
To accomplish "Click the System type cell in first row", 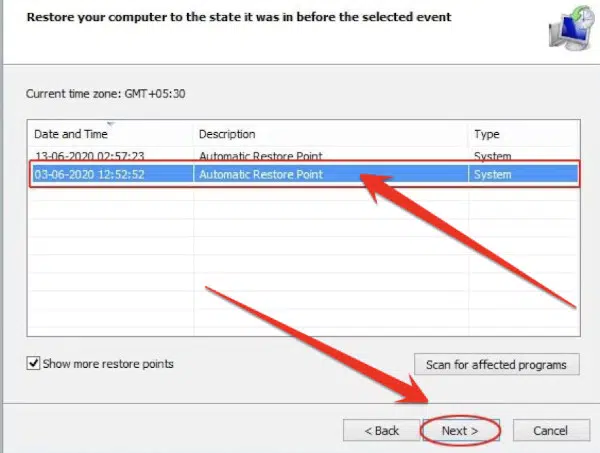I will point(492,156).
